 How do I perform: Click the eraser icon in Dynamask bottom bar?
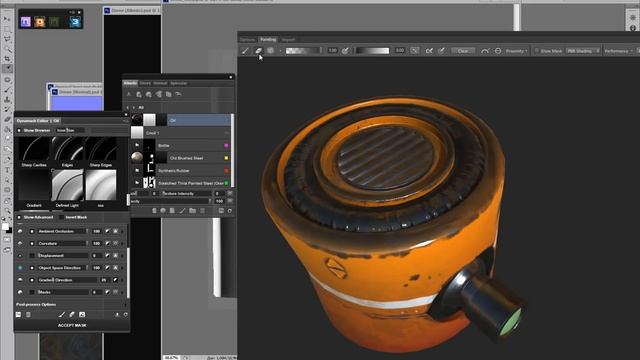click(72, 315)
